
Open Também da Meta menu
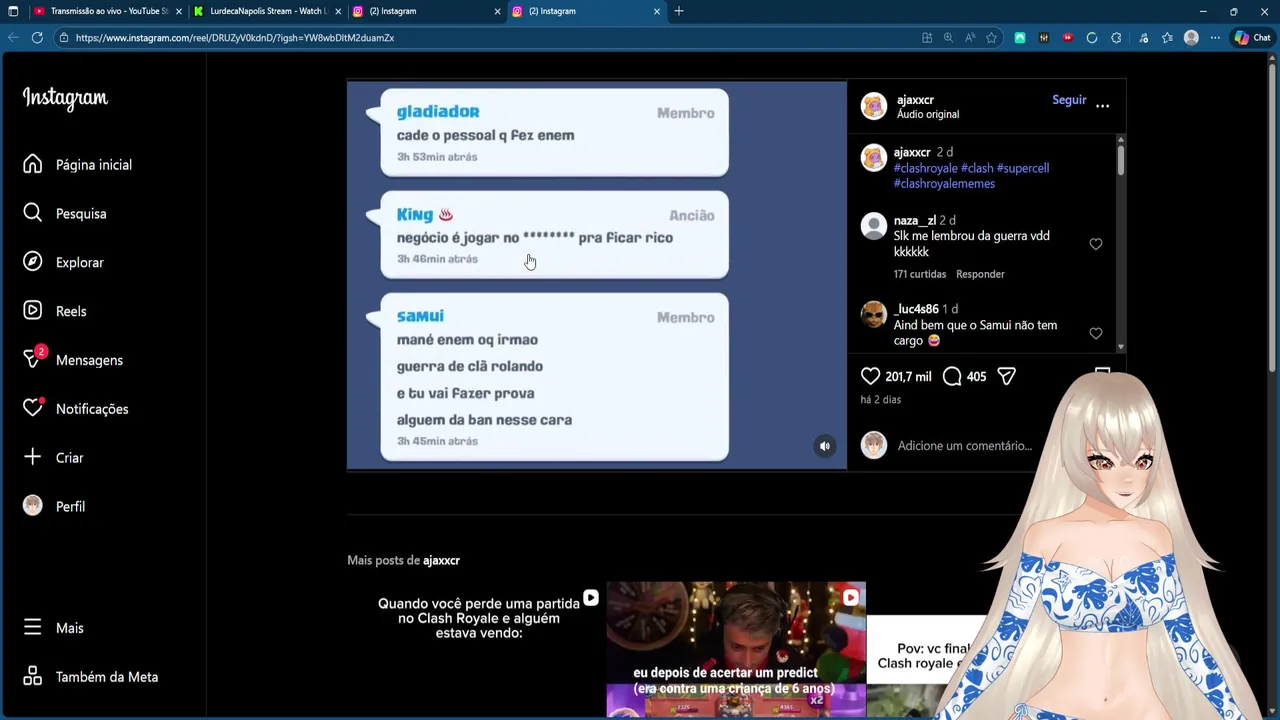click(x=107, y=677)
